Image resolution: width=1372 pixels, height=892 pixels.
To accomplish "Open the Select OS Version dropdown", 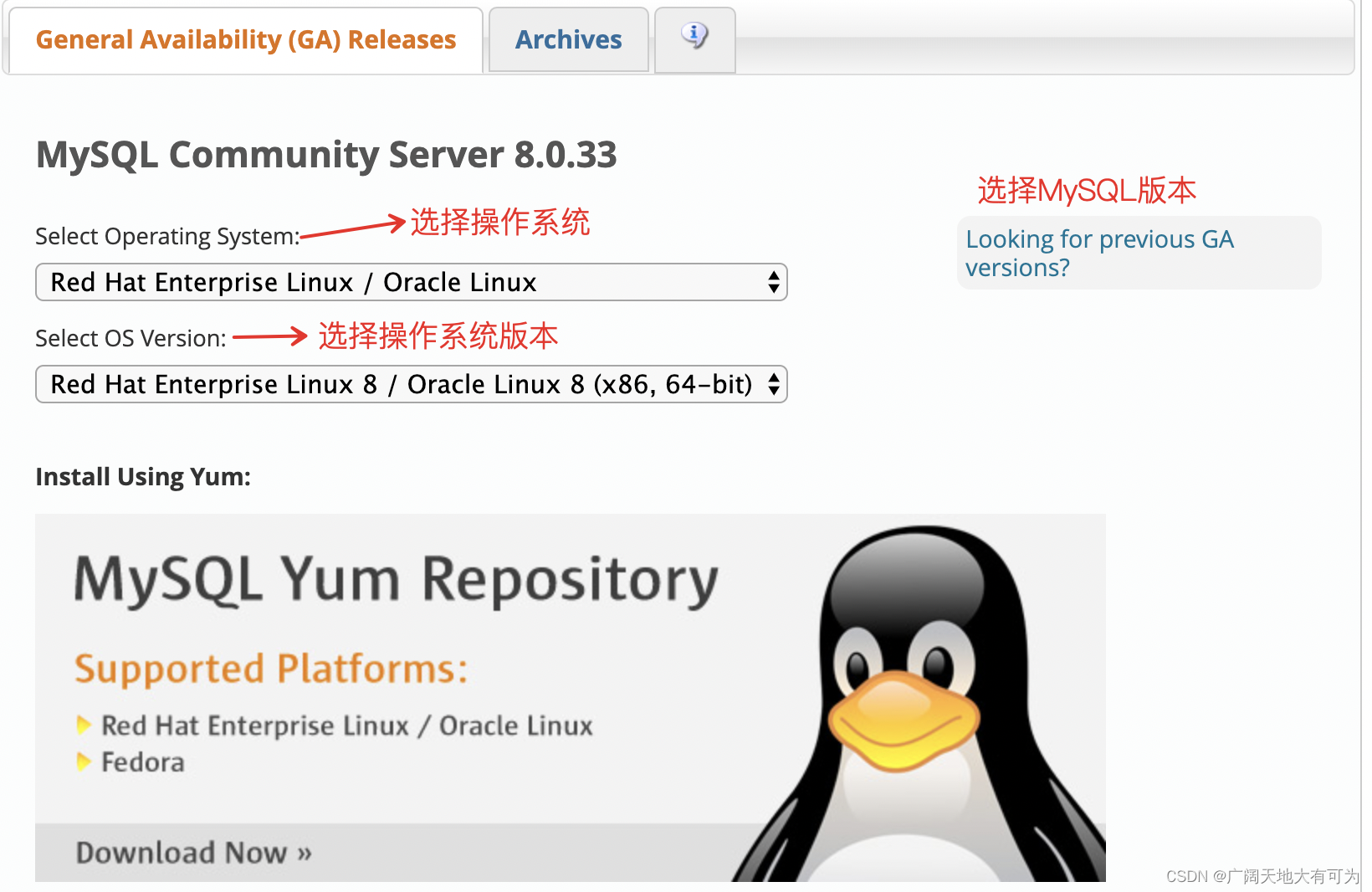I will coord(412,384).
